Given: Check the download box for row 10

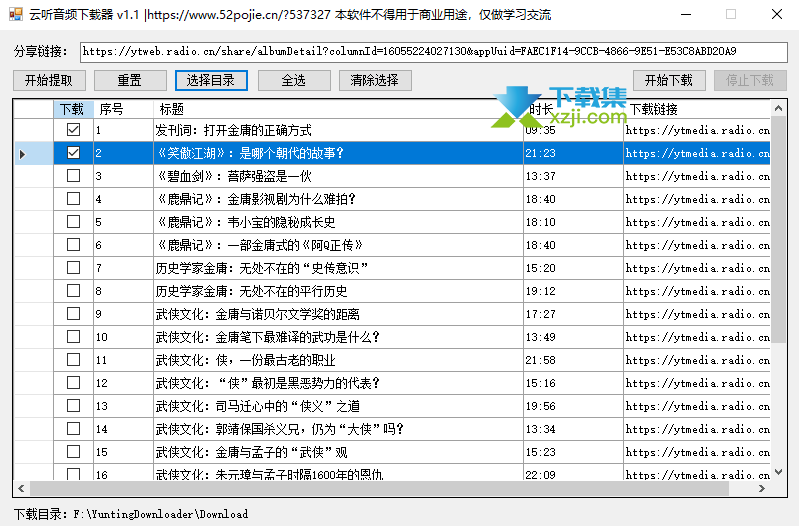Looking at the screenshot, I should [73, 336].
